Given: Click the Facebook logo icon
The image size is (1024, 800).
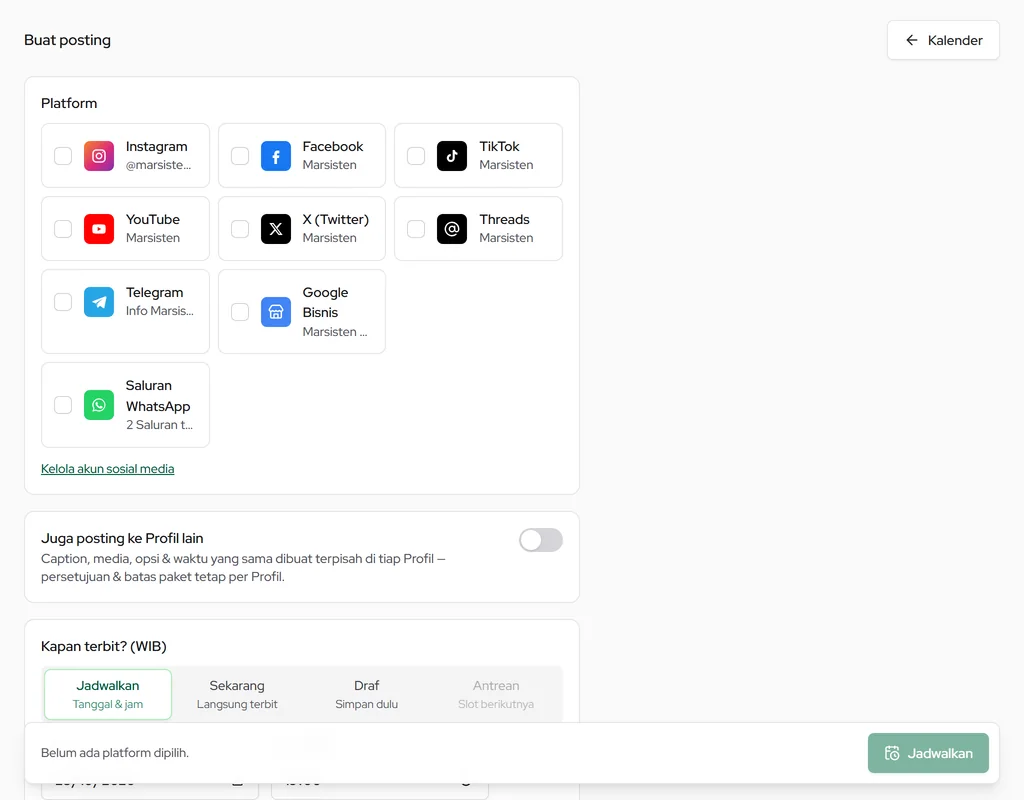Looking at the screenshot, I should point(276,156).
